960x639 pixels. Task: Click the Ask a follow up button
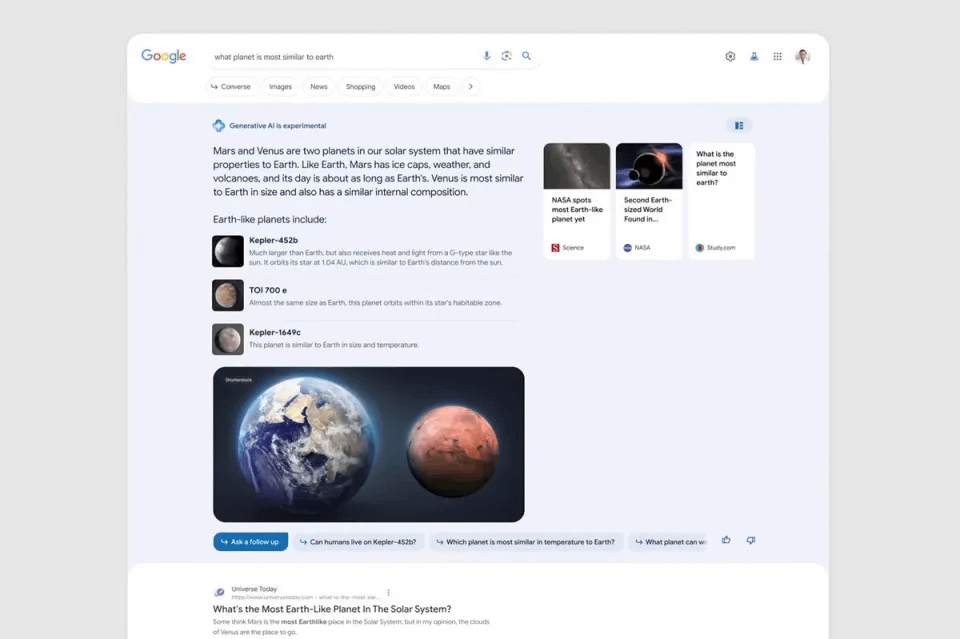tap(250, 542)
